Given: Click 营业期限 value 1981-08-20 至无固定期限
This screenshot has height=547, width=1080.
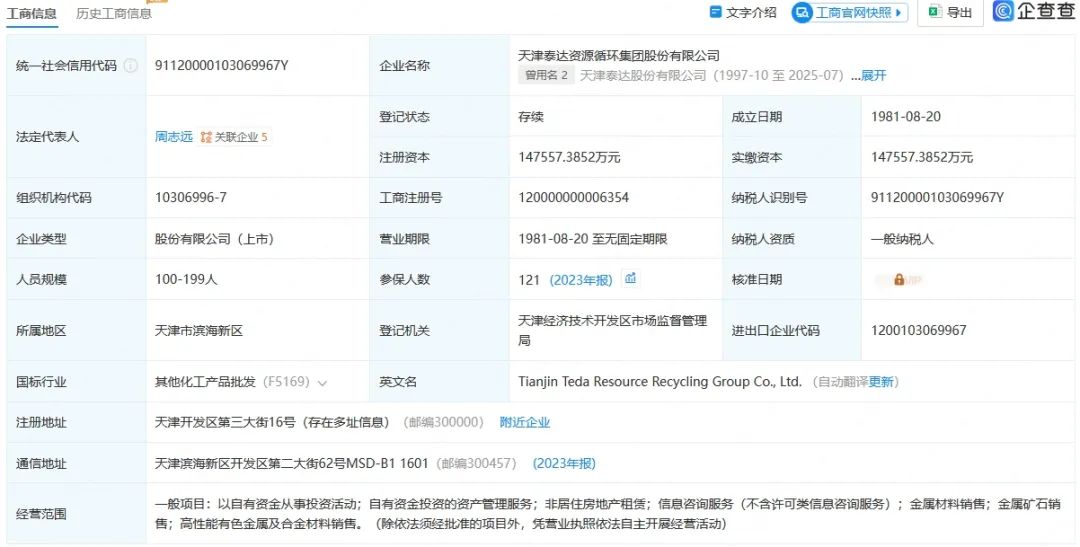Looking at the screenshot, I should 593,239.
